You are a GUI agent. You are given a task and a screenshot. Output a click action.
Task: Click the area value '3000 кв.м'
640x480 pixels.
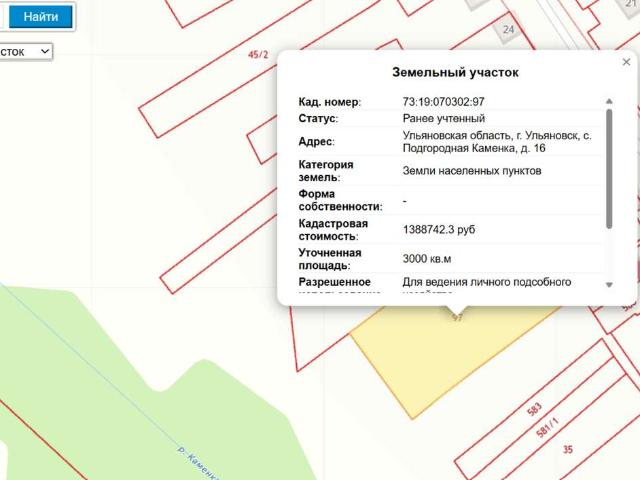[x=427, y=259]
